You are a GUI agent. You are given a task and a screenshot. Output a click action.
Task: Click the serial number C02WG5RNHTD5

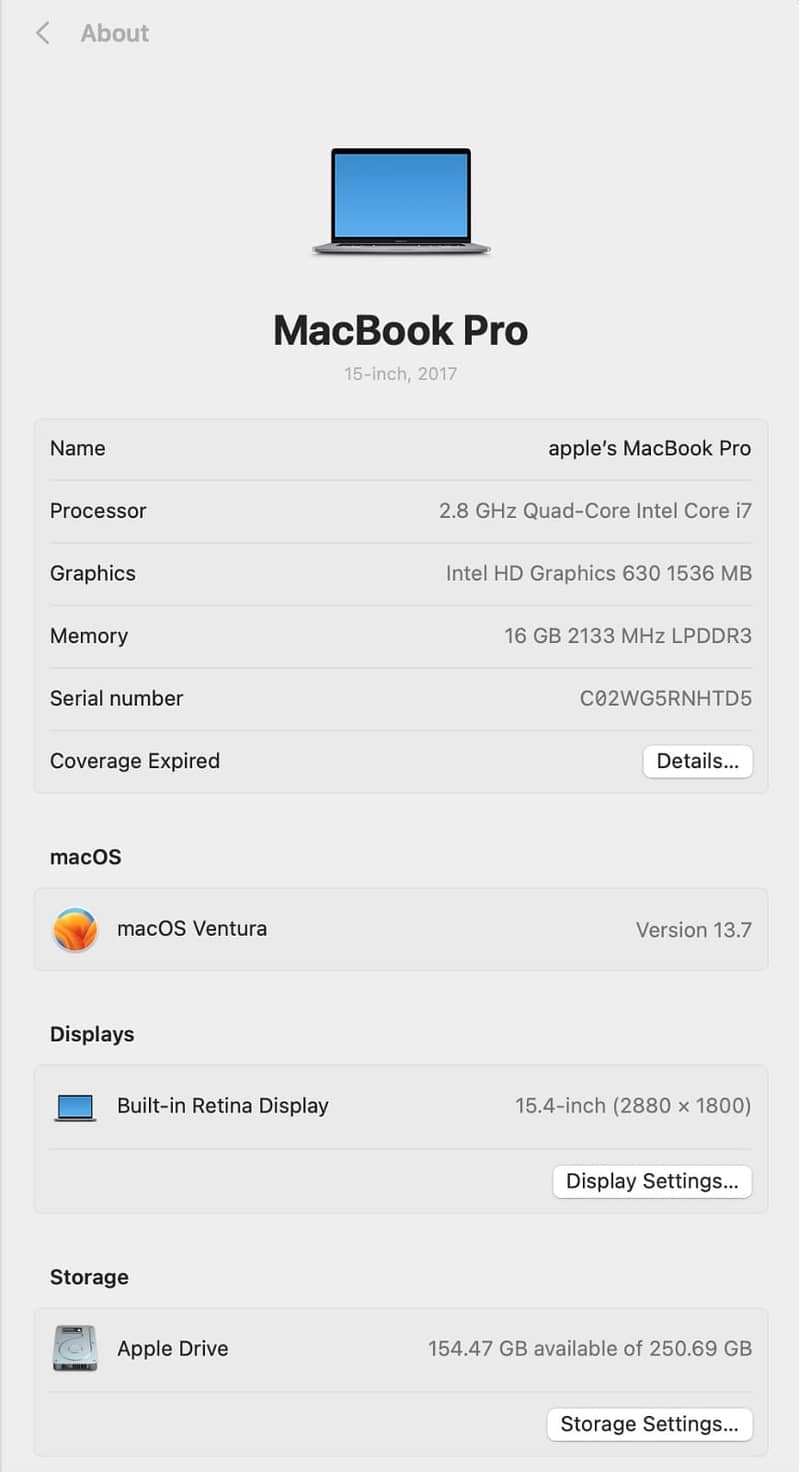coord(665,698)
